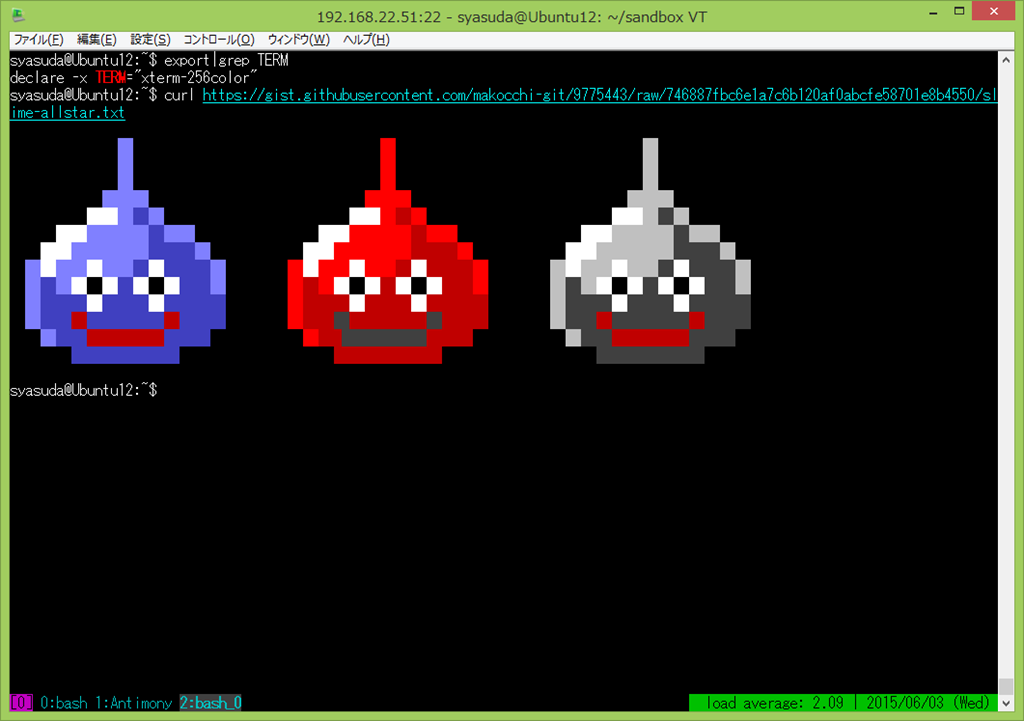
Task: Click the Tera Term icon in title bar
Action: tap(18, 15)
